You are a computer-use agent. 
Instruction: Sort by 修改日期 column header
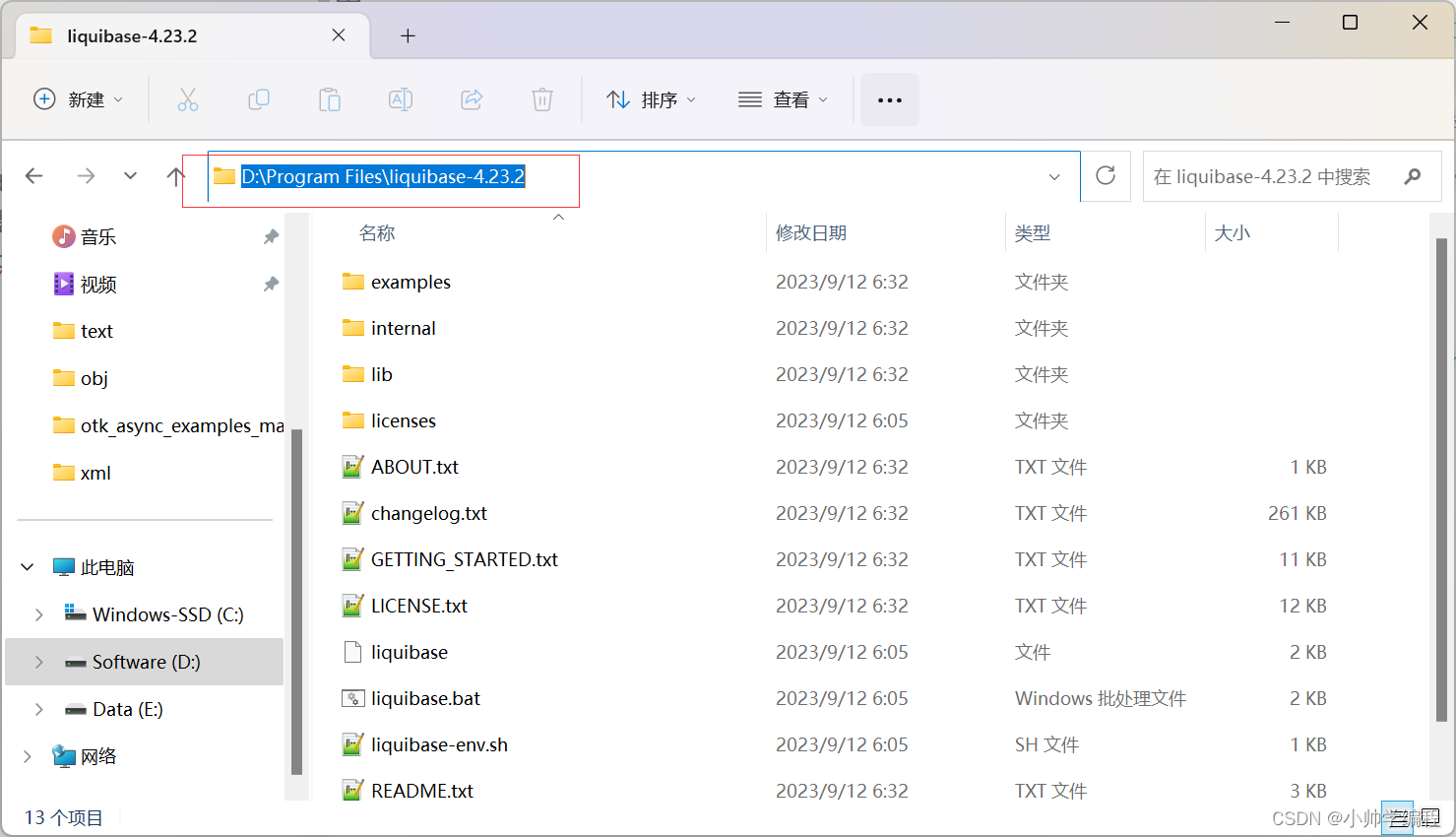click(811, 233)
